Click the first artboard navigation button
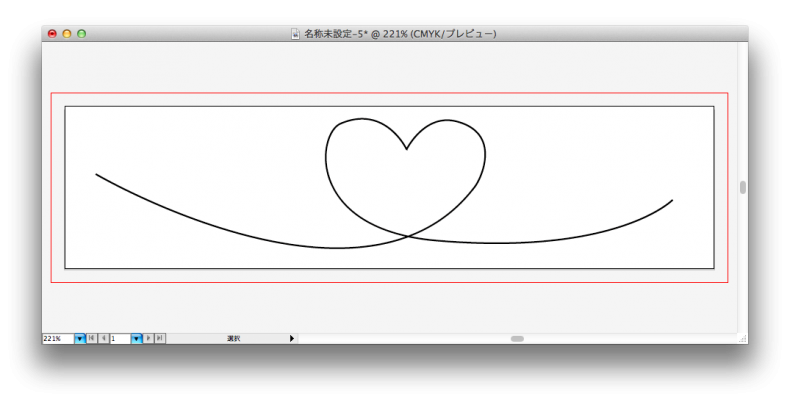This screenshot has width=790, height=402. pyautogui.click(x=92, y=339)
